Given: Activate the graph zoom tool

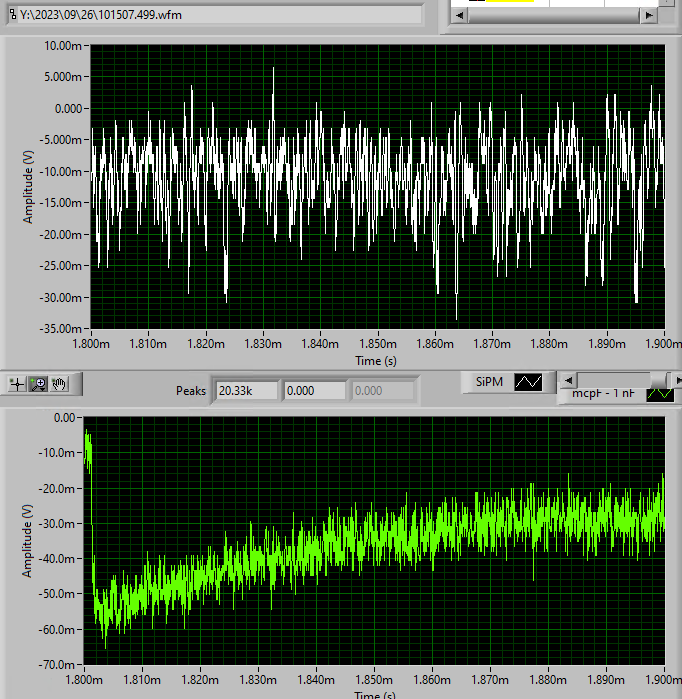Looking at the screenshot, I should pos(40,383).
